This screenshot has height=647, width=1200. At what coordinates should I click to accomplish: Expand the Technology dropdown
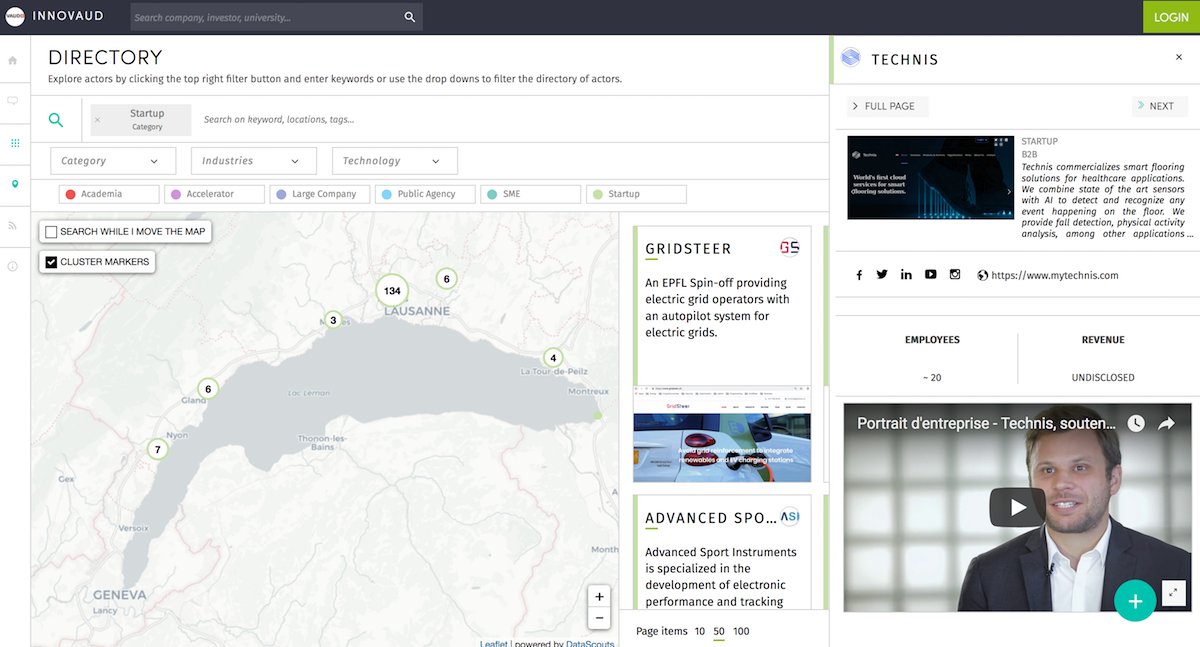point(395,161)
